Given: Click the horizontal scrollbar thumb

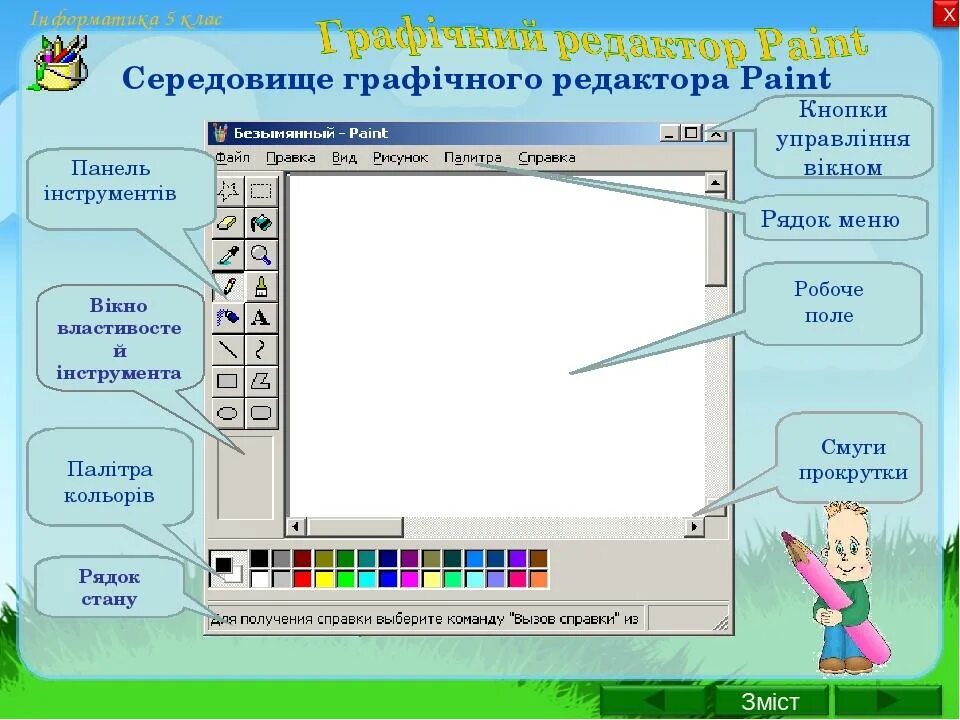Looking at the screenshot, I should click(355, 527).
